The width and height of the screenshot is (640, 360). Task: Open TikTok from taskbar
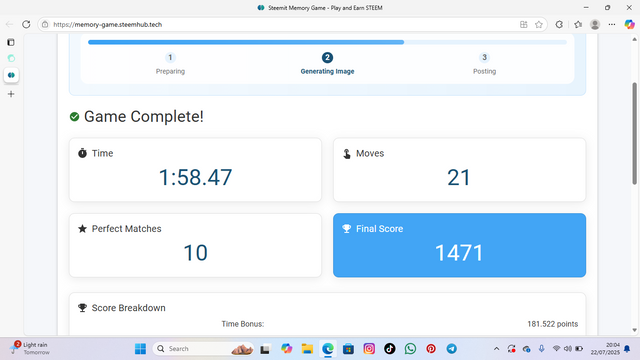point(389,349)
